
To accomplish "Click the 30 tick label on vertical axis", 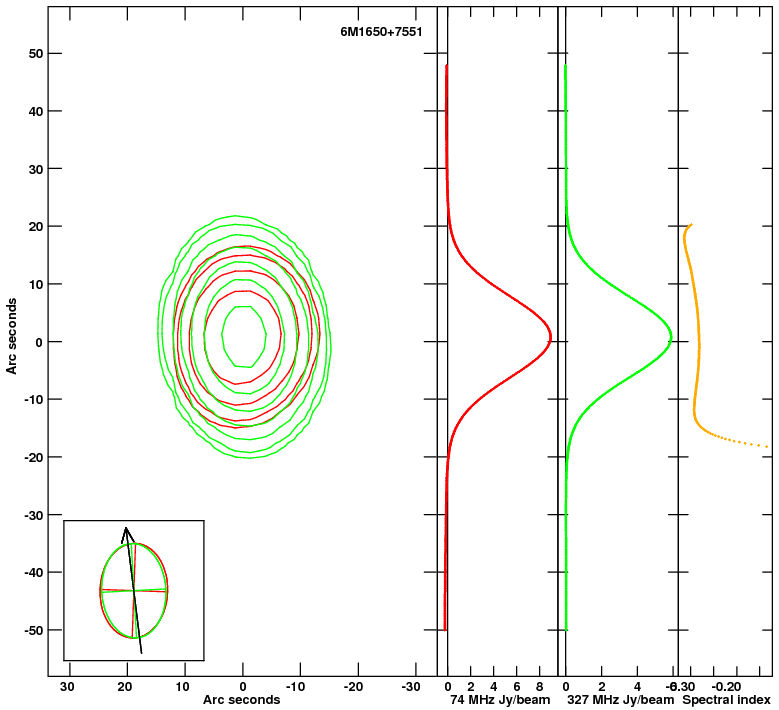I will click(x=36, y=169).
